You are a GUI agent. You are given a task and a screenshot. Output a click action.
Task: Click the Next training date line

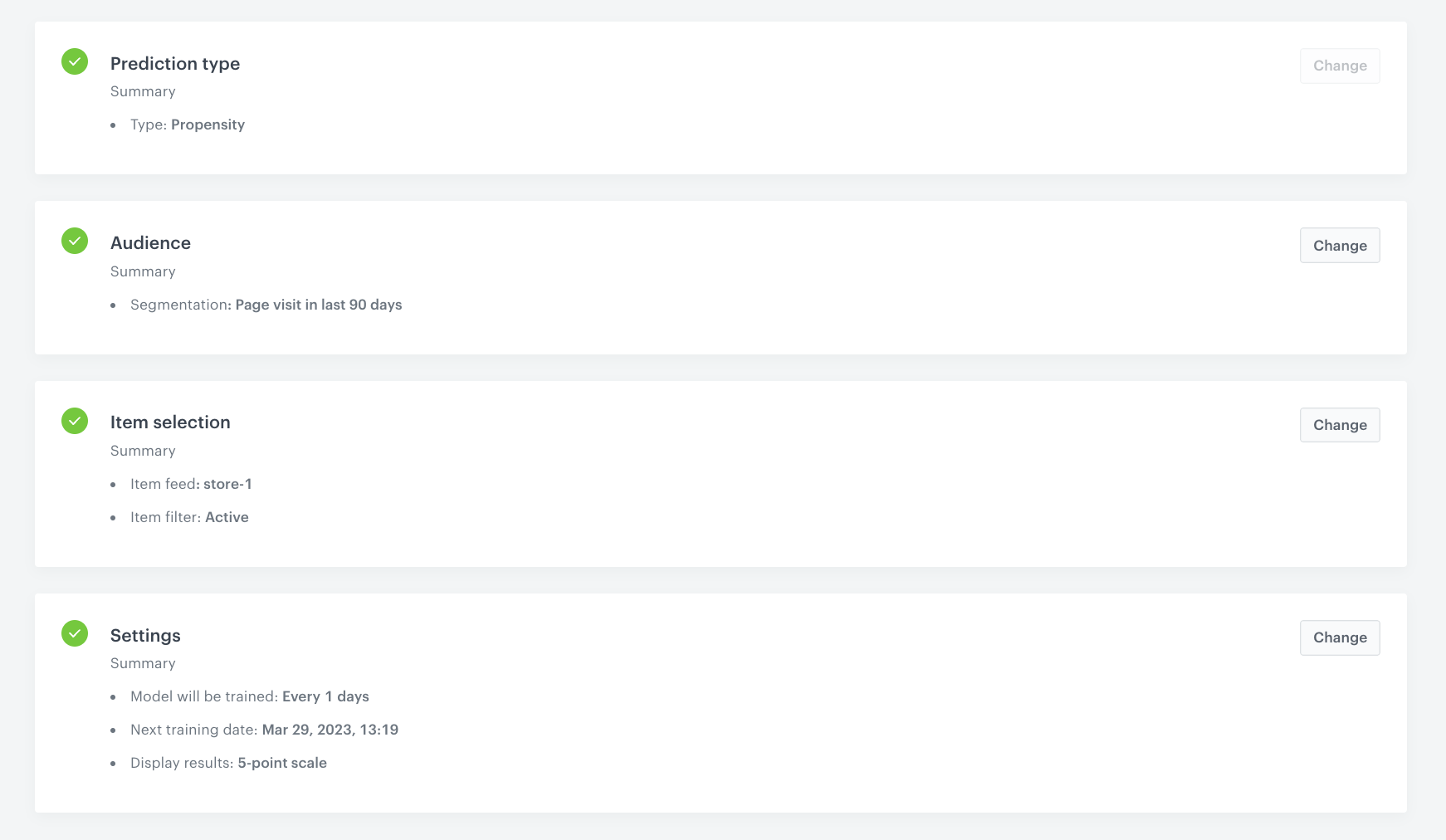click(x=264, y=730)
